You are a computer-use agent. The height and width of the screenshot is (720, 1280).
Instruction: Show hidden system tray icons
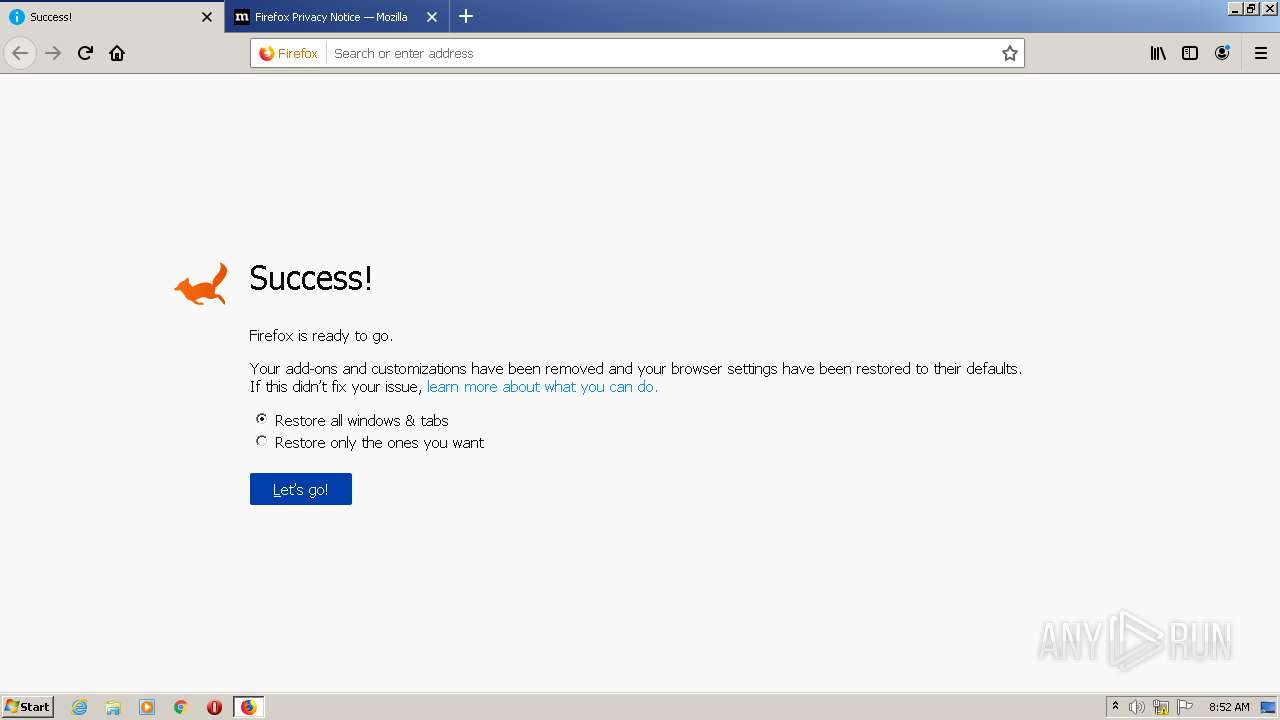pyautogui.click(x=1115, y=707)
